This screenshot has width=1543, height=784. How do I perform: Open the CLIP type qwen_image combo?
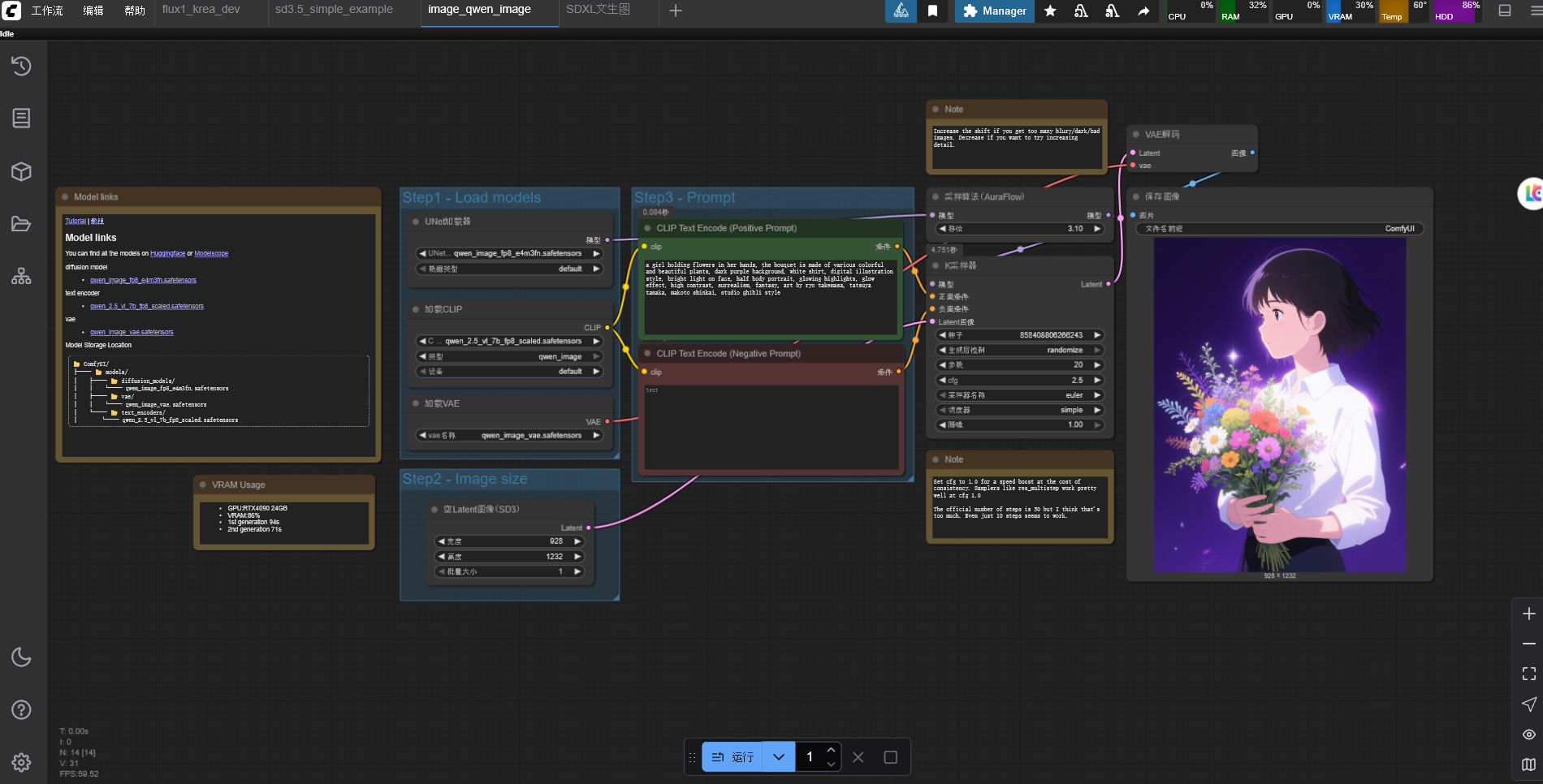pyautogui.click(x=509, y=356)
